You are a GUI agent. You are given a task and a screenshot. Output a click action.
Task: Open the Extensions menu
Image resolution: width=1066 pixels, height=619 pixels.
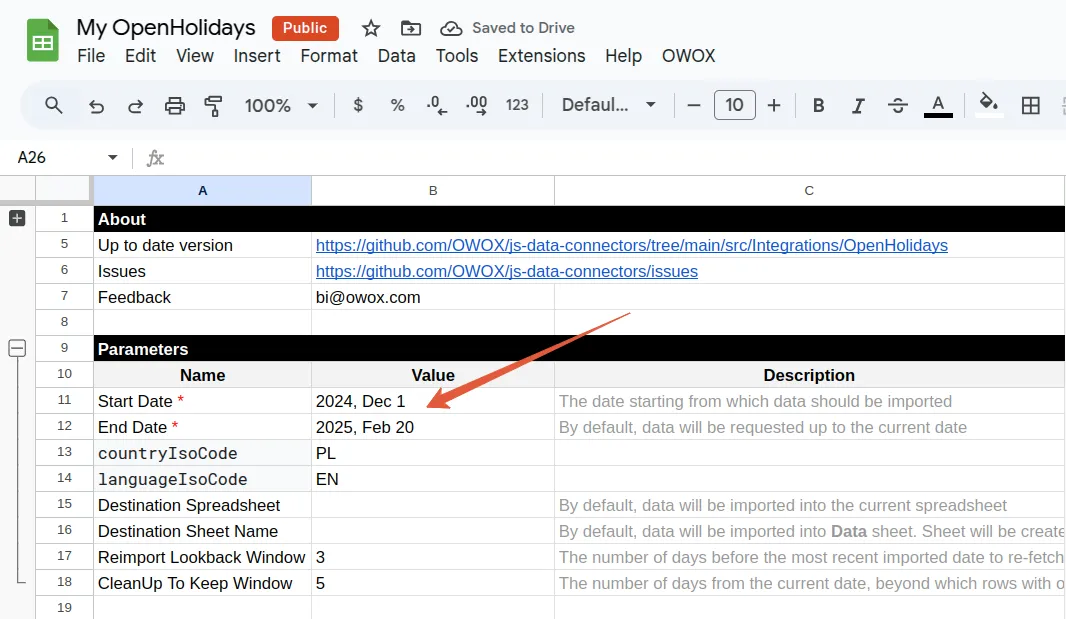pyautogui.click(x=541, y=56)
